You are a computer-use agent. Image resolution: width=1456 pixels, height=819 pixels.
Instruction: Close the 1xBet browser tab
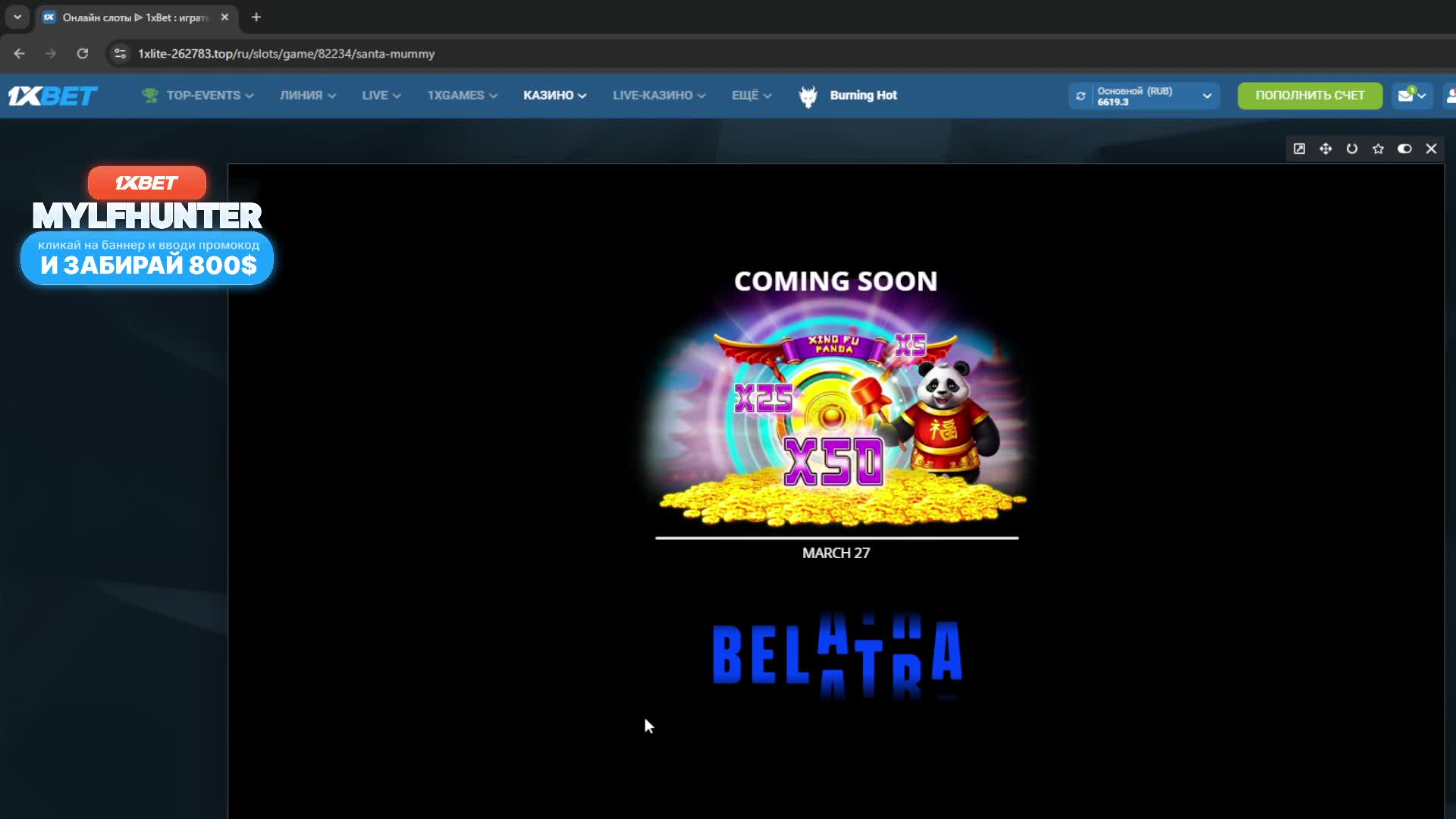224,17
